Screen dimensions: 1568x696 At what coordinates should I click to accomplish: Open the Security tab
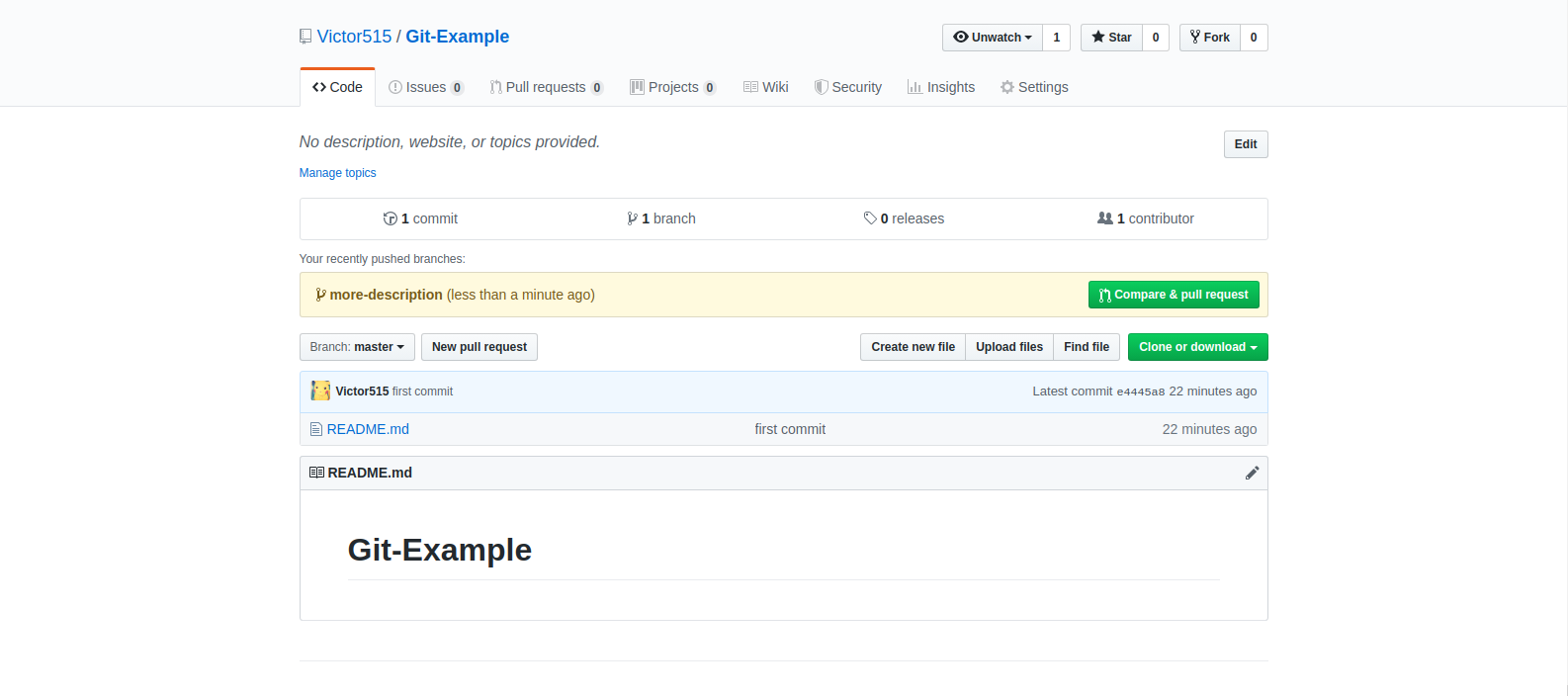(848, 87)
